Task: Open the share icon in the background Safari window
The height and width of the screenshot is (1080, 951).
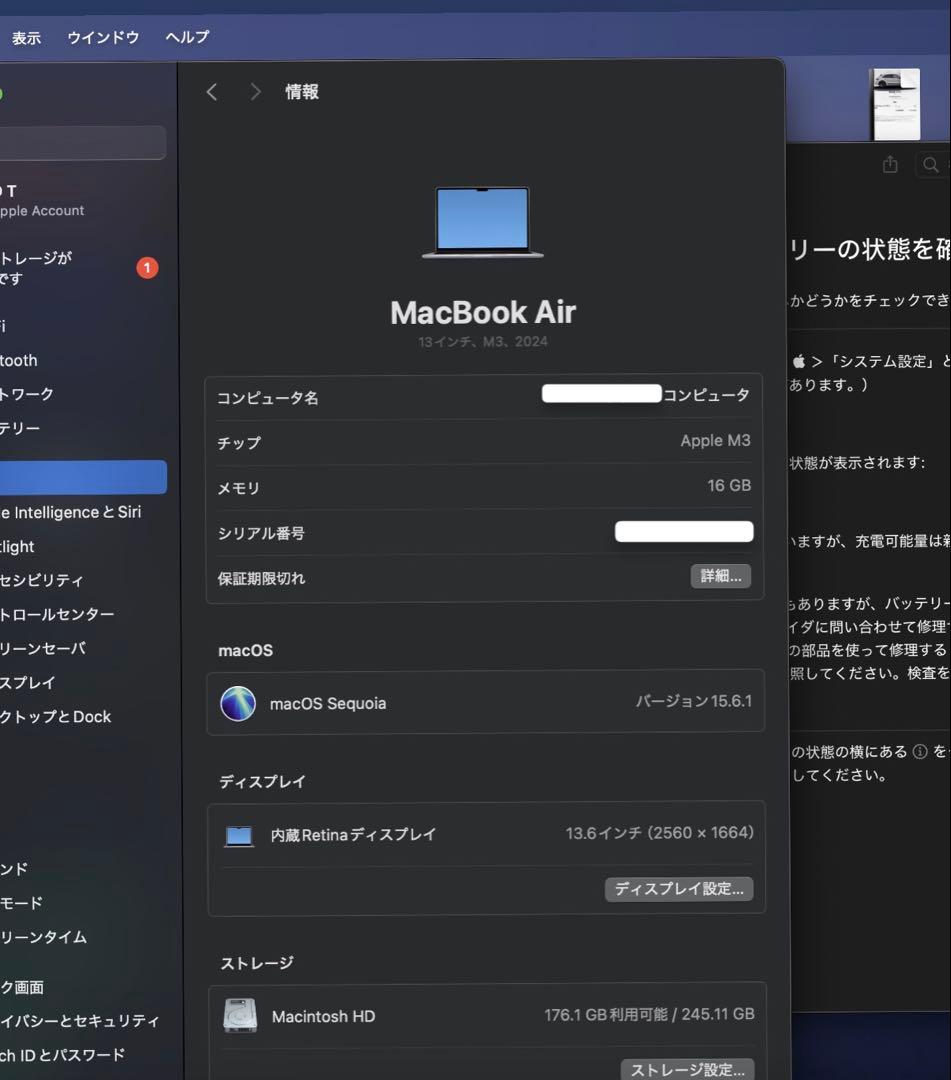Action: point(890,164)
